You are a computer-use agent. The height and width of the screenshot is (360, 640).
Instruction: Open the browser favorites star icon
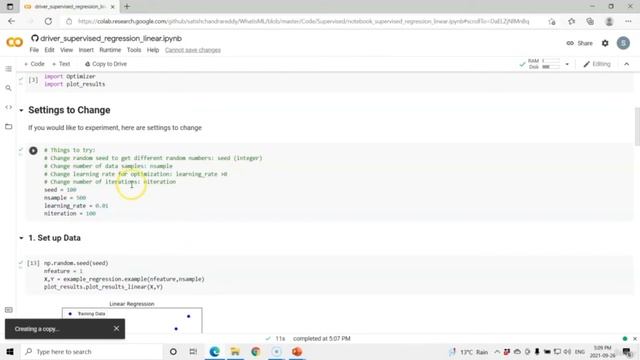571,21
